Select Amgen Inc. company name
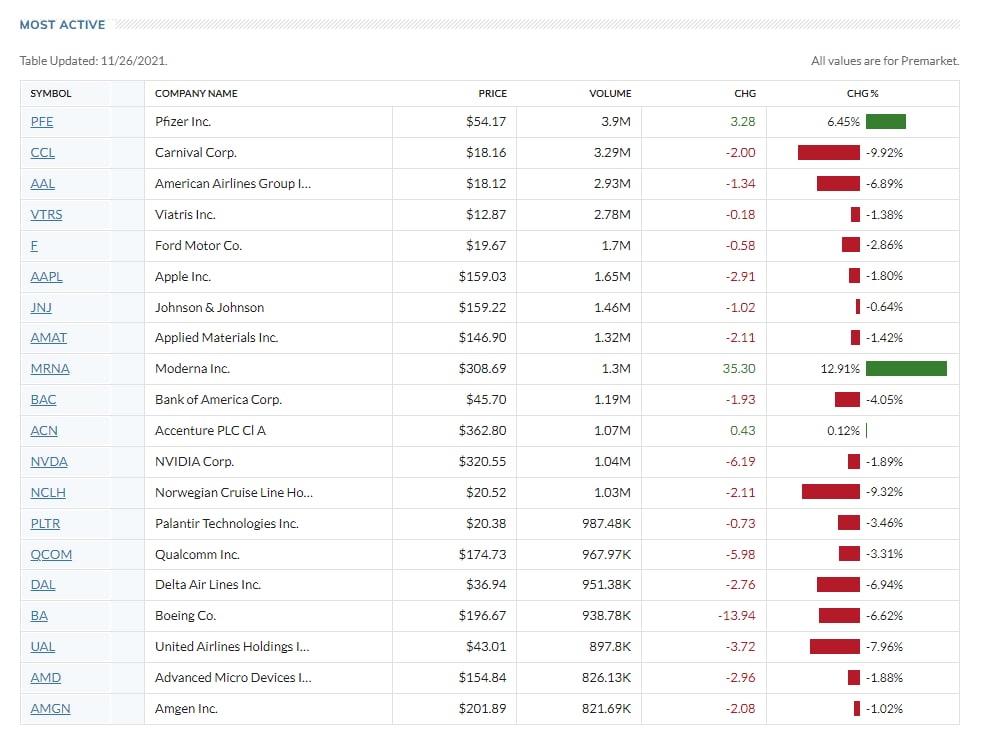 186,709
